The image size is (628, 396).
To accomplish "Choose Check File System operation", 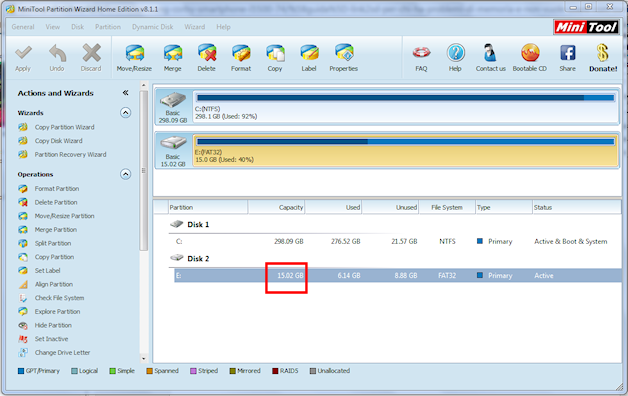I will tap(59, 298).
